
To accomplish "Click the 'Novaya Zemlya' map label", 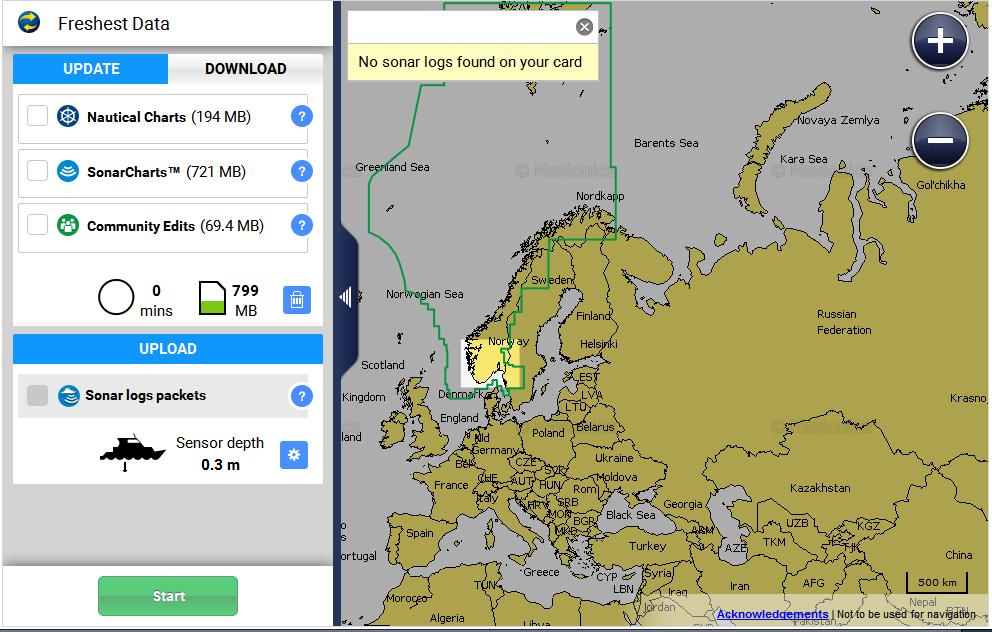I will point(838,120).
